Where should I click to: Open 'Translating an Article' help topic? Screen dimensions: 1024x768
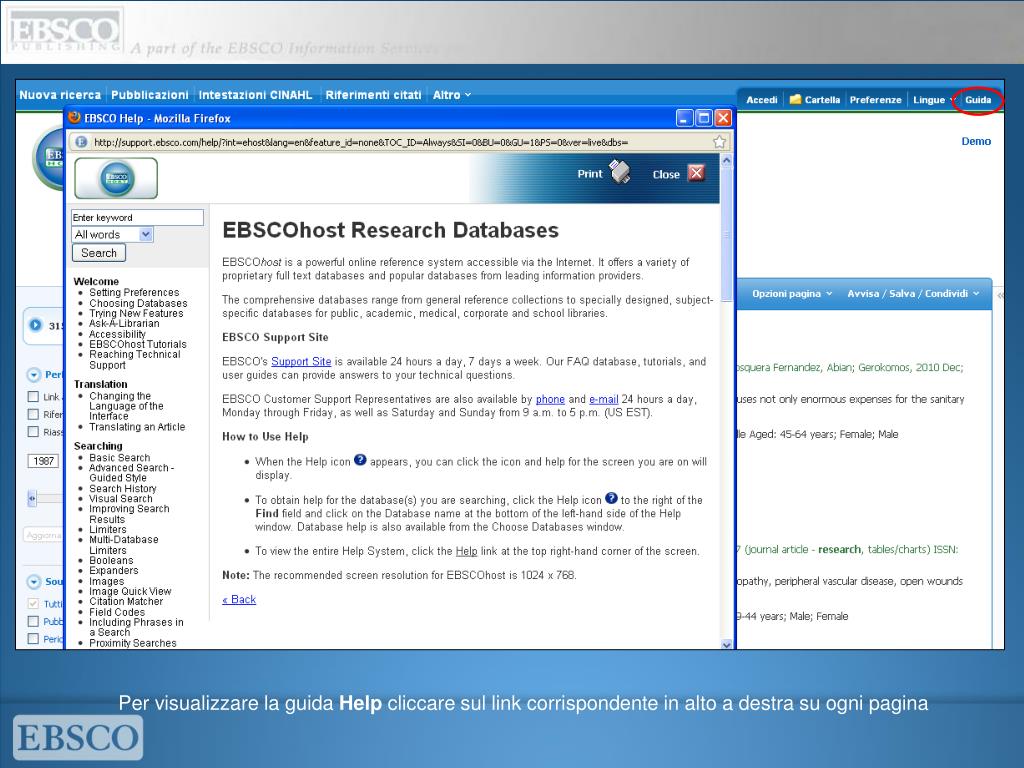[x=137, y=426]
